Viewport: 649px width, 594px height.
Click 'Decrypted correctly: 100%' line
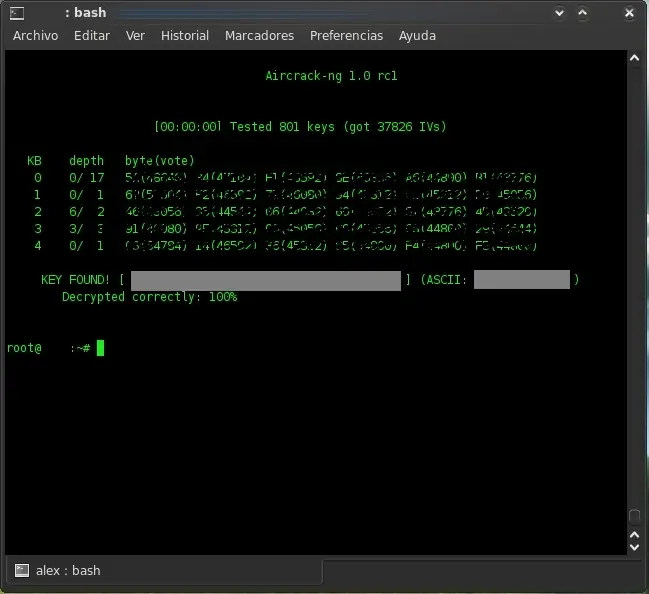click(149, 297)
